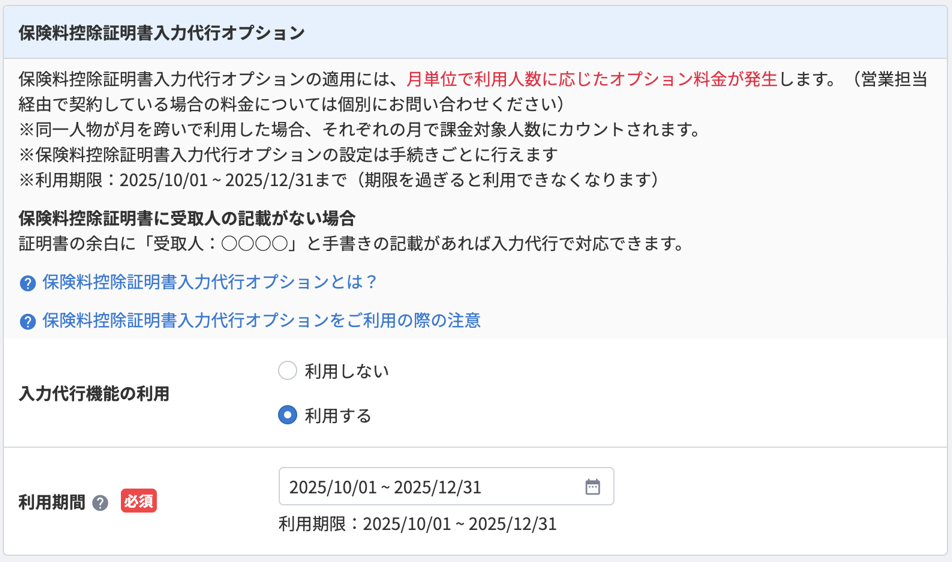Click the 入力代行機能の利用 row label
Viewport: 952px width, 562px height.
coord(94,394)
